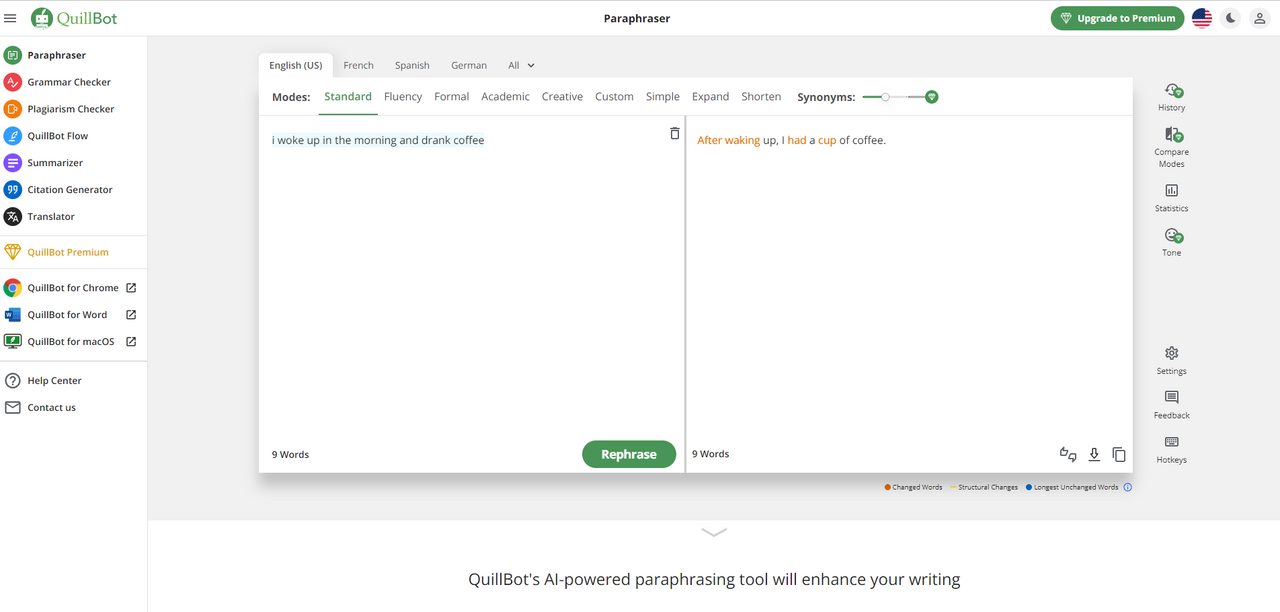Screen dimensions: 1280x612
Task: Open the All languages dropdown
Action: pos(521,65)
